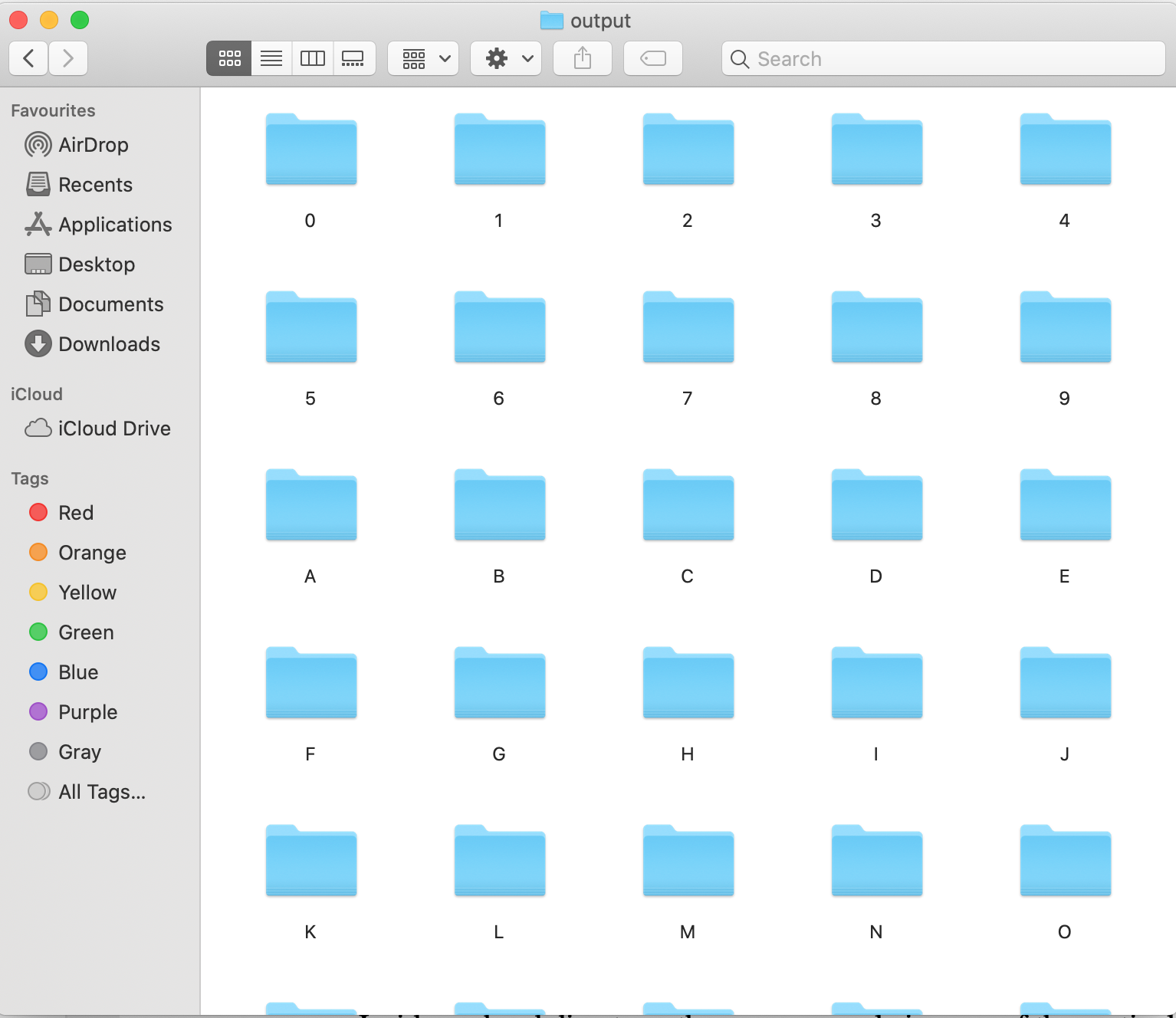This screenshot has width=1176, height=1018.
Task: Click the yellow minimize window button
Action: click(x=49, y=20)
